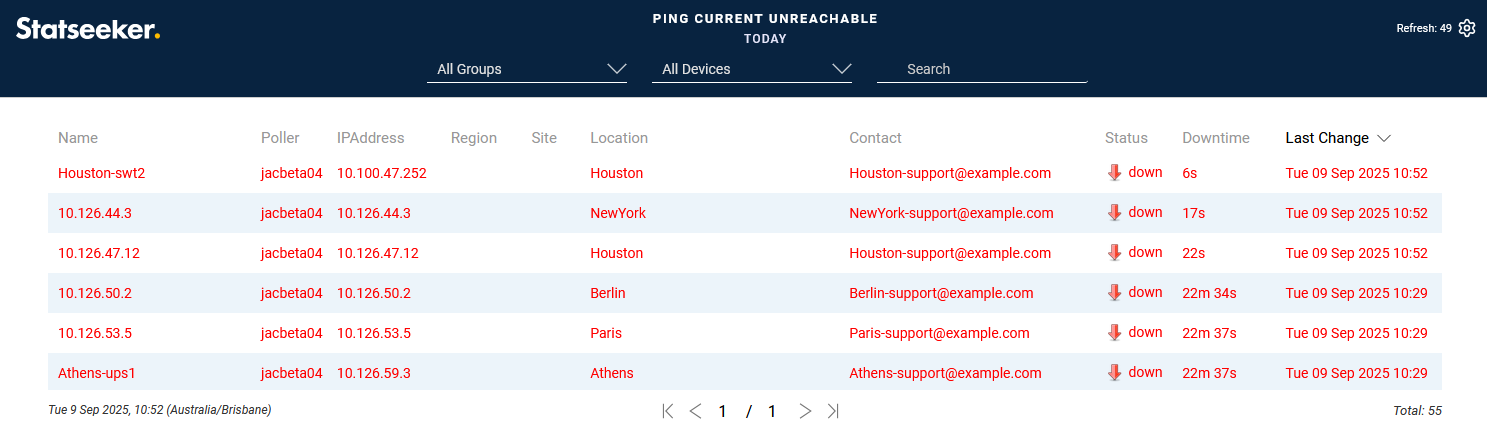Image resolution: width=1487 pixels, height=435 pixels.
Task: Go to the next page
Action: [805, 411]
